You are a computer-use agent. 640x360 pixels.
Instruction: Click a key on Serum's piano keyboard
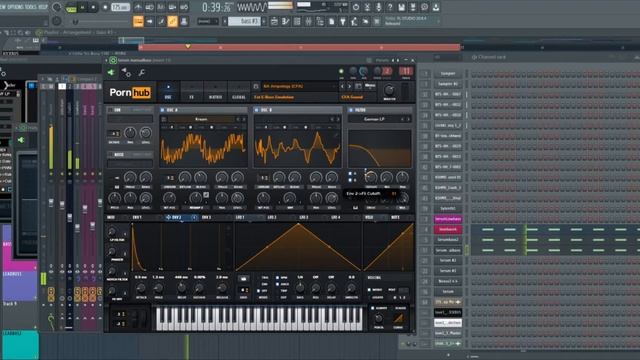[x=260, y=318]
